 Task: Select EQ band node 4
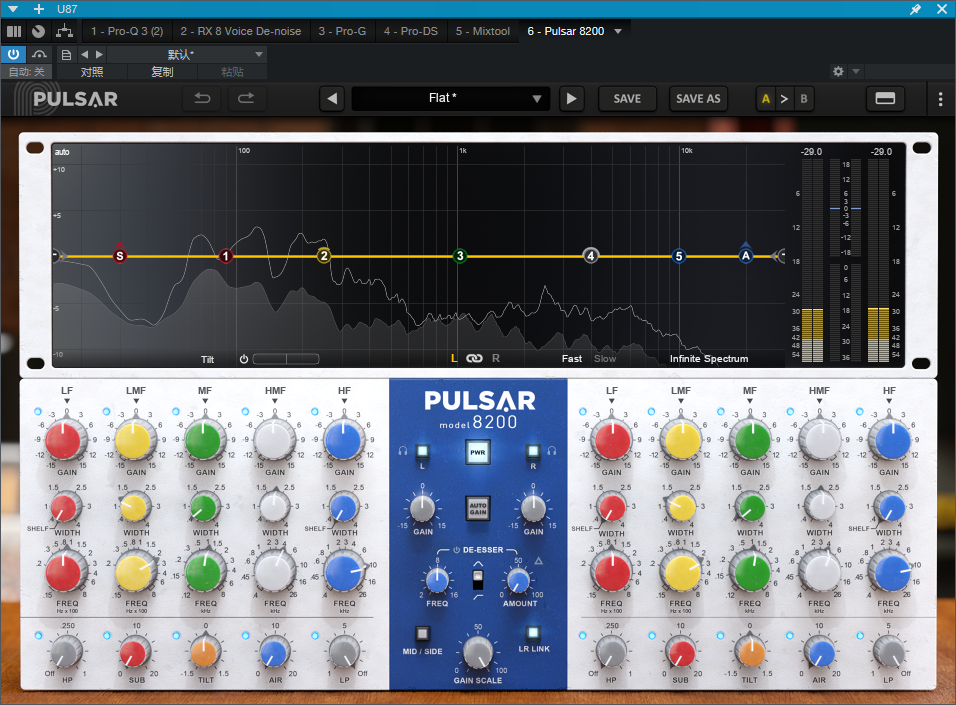click(x=590, y=256)
